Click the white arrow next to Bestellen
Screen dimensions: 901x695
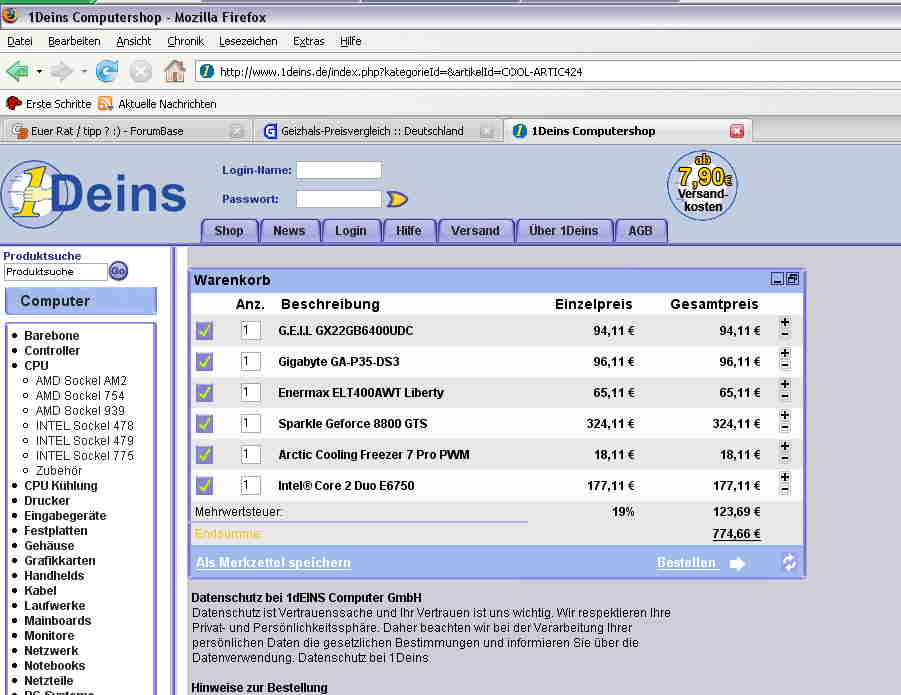coord(737,564)
